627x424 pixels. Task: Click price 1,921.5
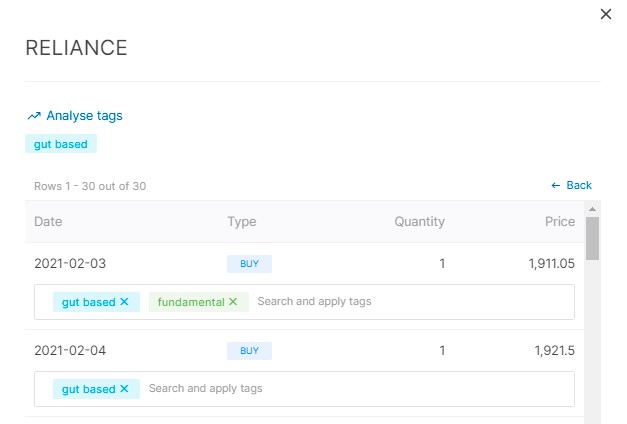coord(555,351)
